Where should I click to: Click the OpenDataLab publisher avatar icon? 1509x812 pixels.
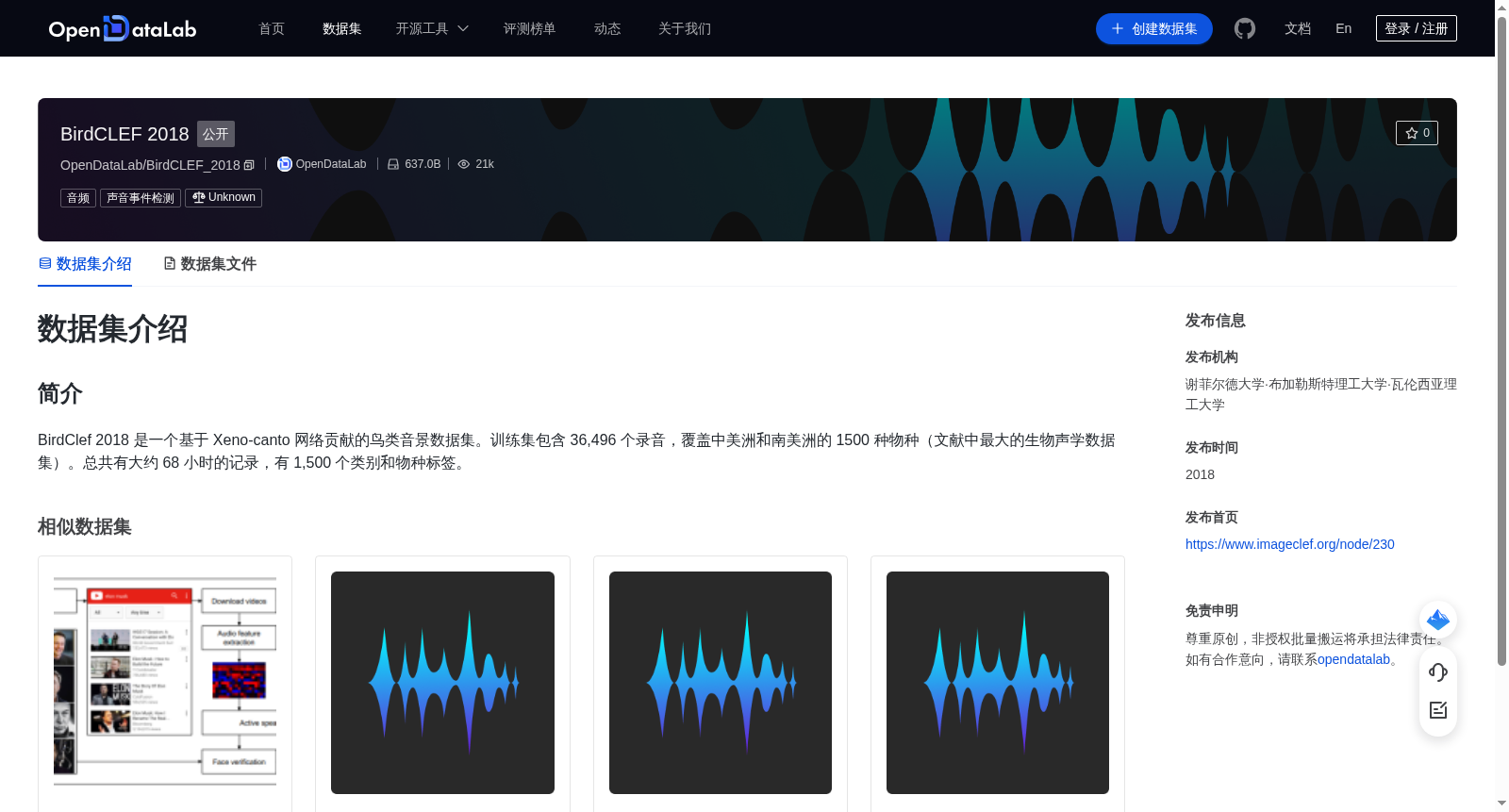click(x=284, y=164)
